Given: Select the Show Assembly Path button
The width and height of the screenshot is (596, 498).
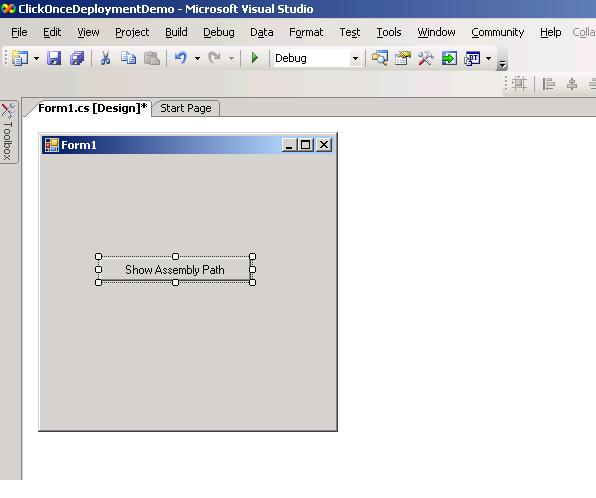Looking at the screenshot, I should [175, 270].
